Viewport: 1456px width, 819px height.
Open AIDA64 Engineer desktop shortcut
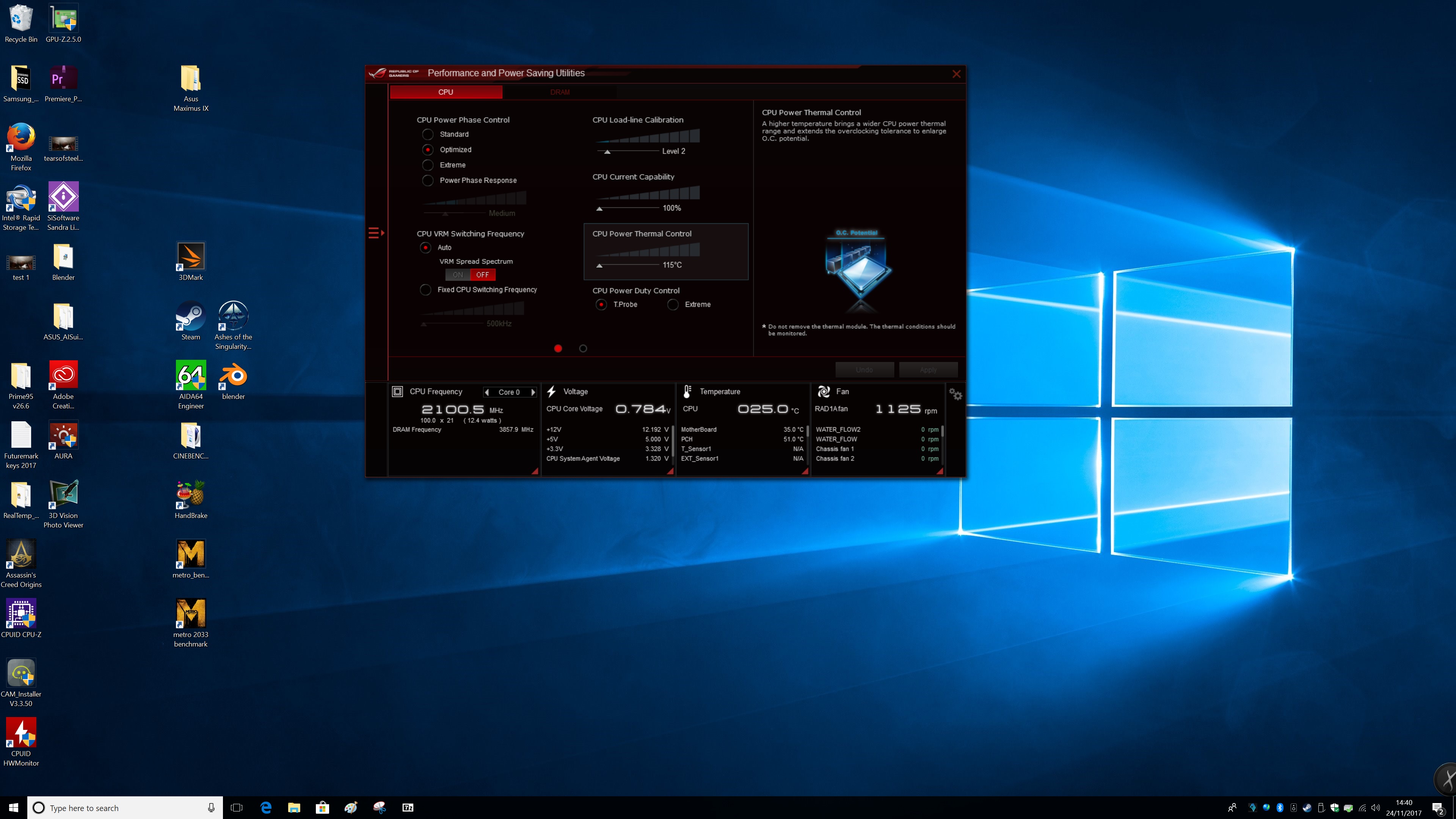pos(190,376)
